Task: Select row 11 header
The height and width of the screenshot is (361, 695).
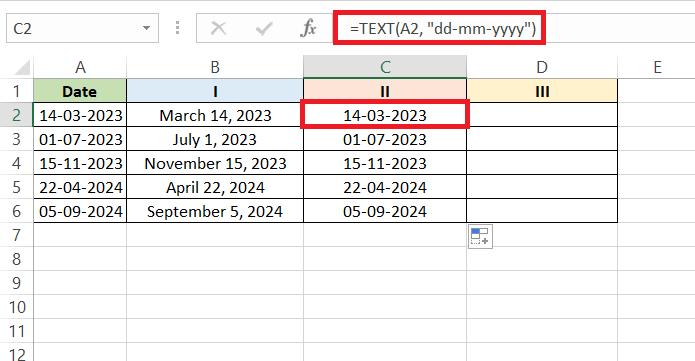Action: point(16,330)
